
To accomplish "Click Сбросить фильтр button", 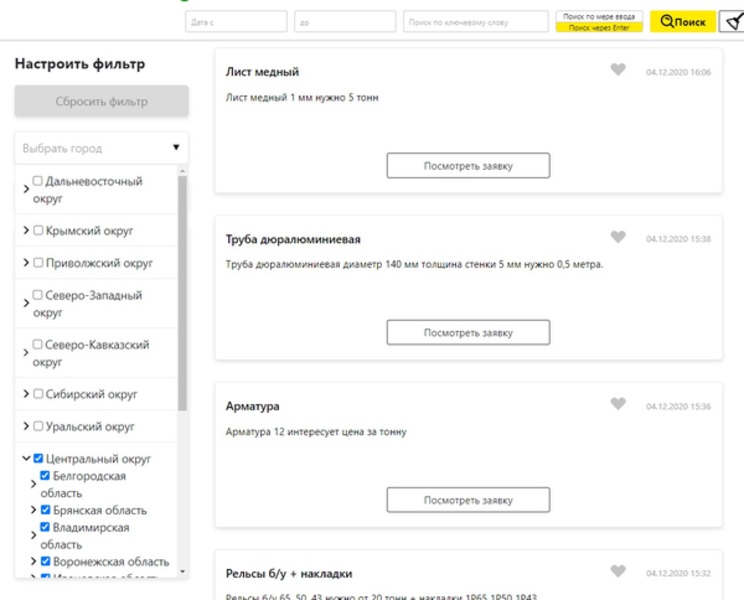I will pyautogui.click(x=102, y=101).
